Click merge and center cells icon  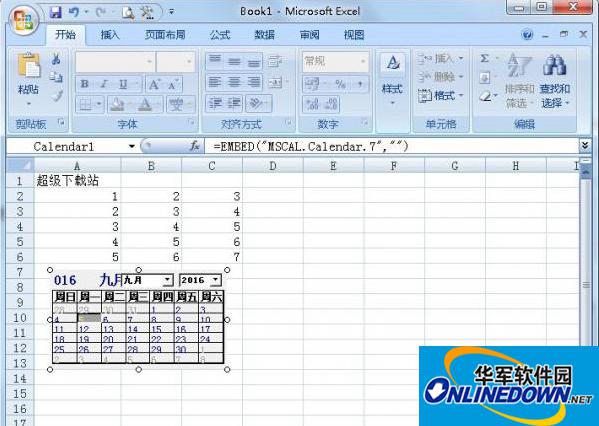click(x=275, y=82)
